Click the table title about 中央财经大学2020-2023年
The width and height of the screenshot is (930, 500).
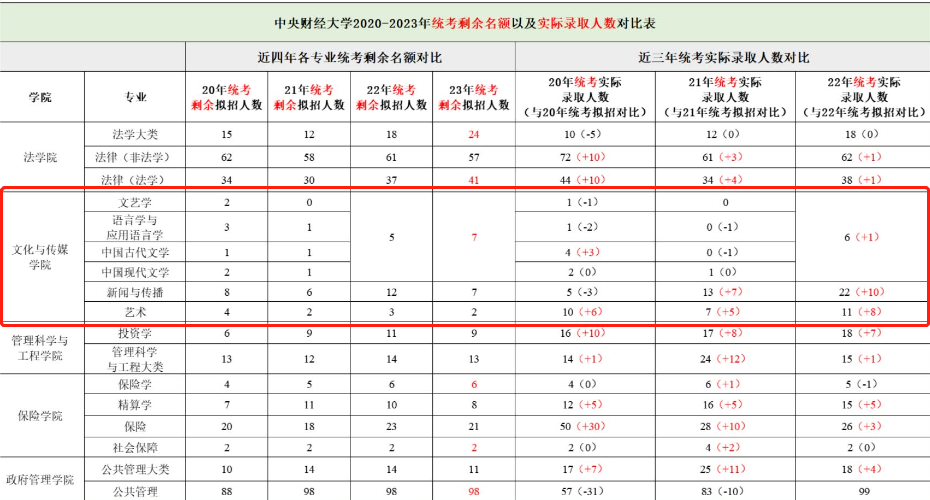click(x=465, y=22)
